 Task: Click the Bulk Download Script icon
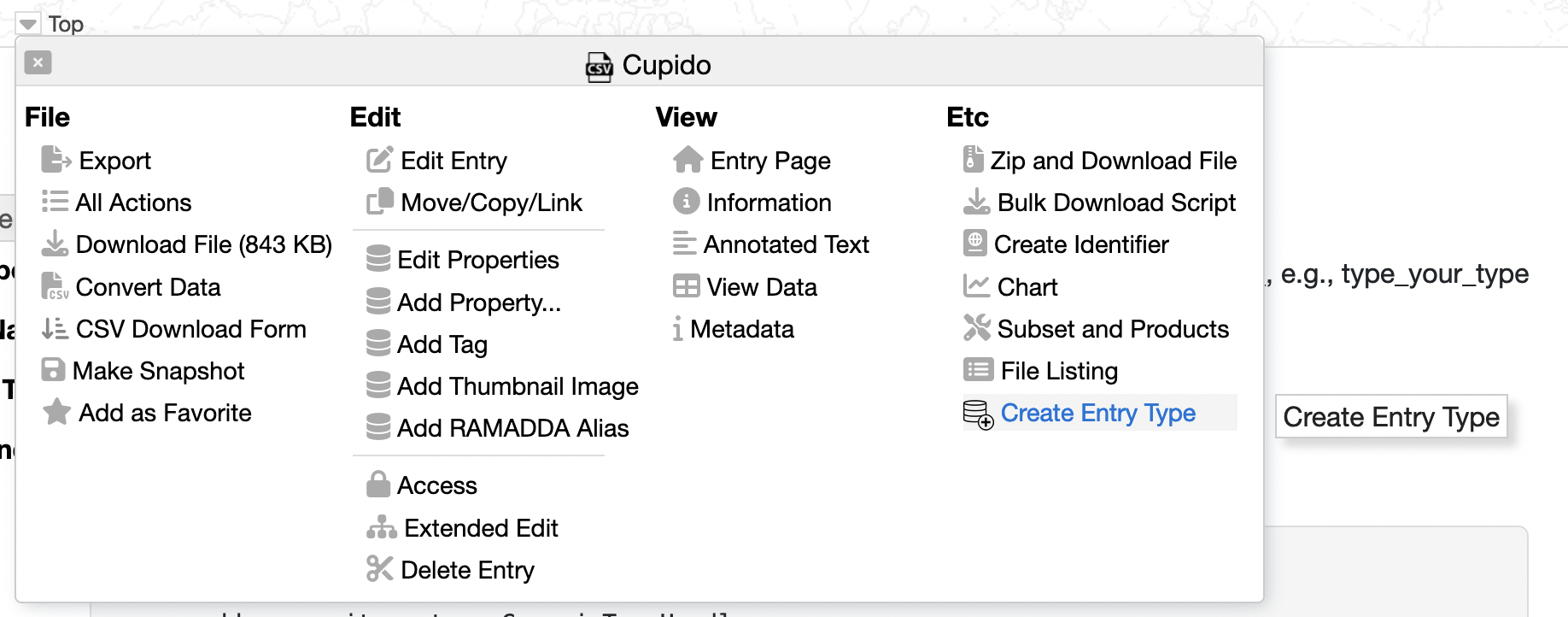point(976,202)
